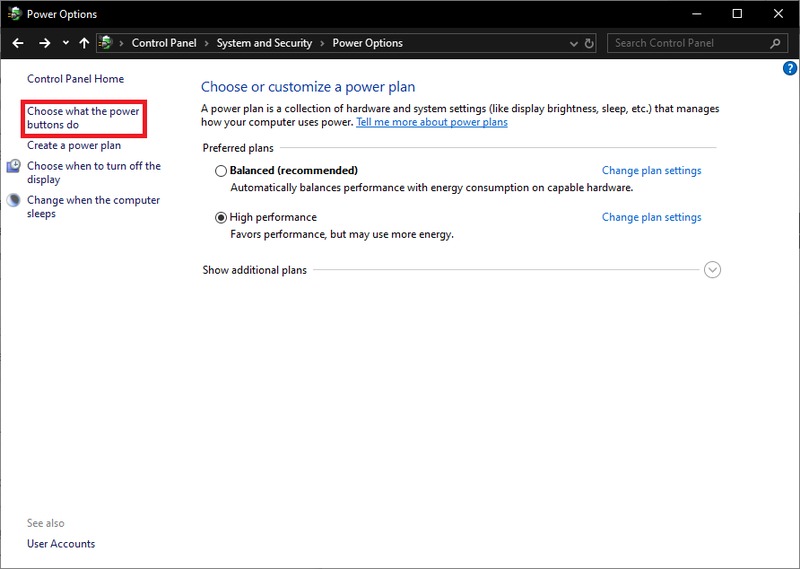Viewport: 800px width, 569px height.
Task: Open the recent locations dropdown arrow
Action: [x=66, y=43]
